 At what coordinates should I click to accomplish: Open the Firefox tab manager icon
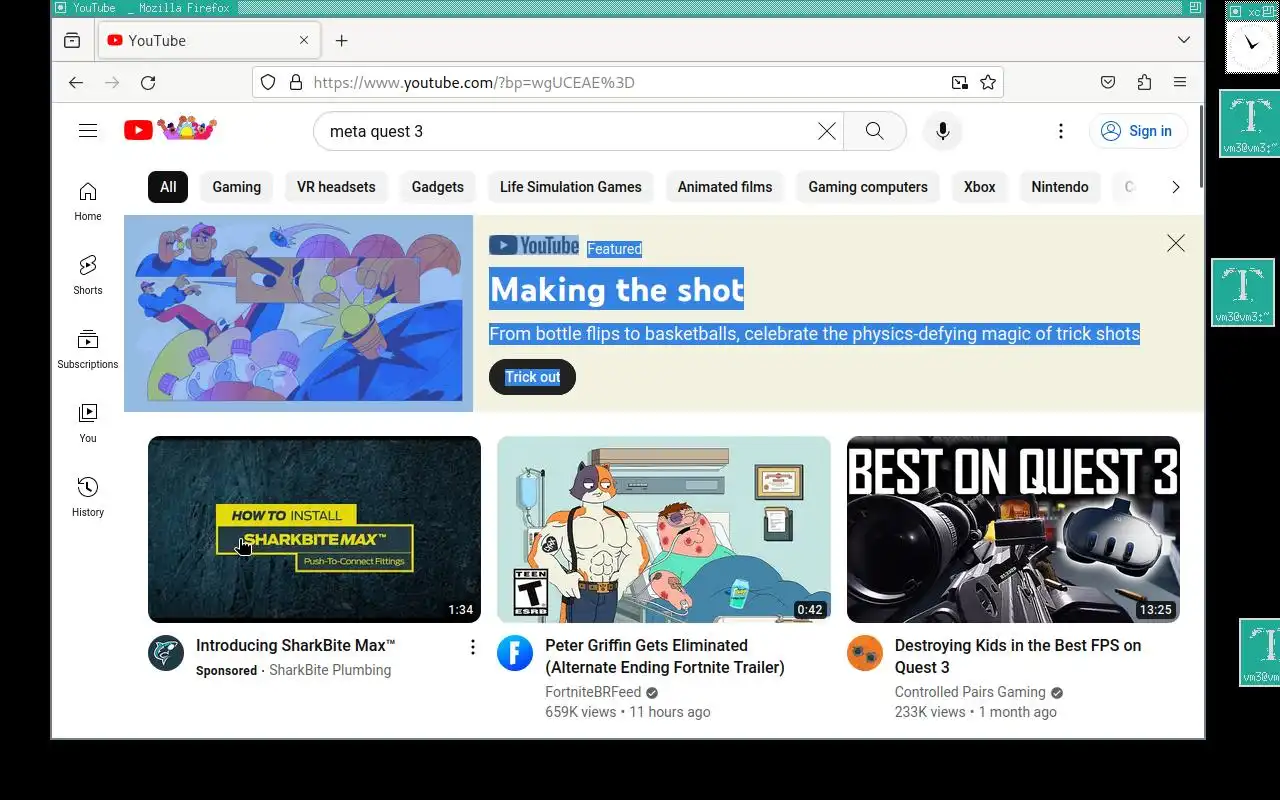72,41
